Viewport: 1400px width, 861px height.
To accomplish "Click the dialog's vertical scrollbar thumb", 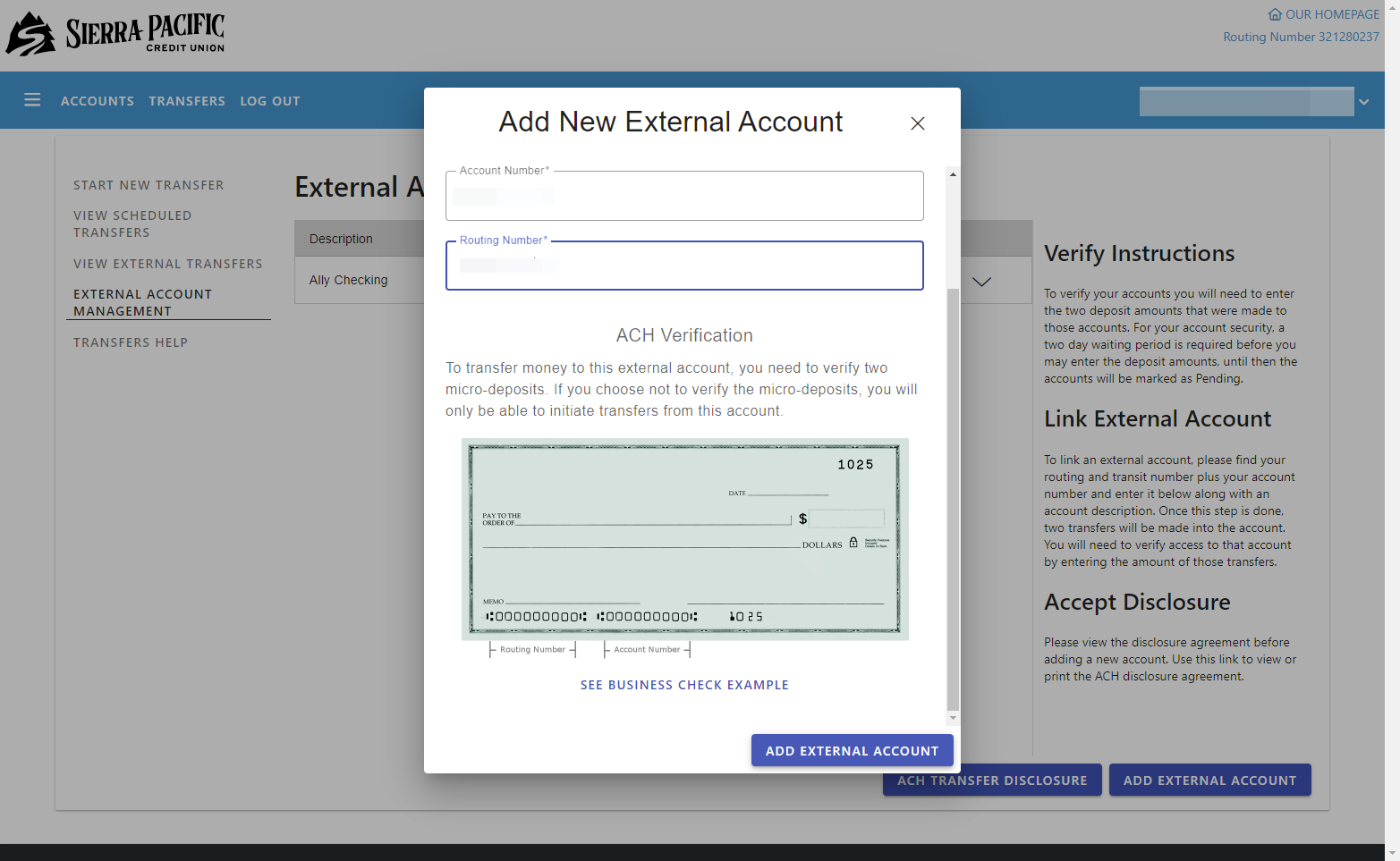I will click(953, 501).
